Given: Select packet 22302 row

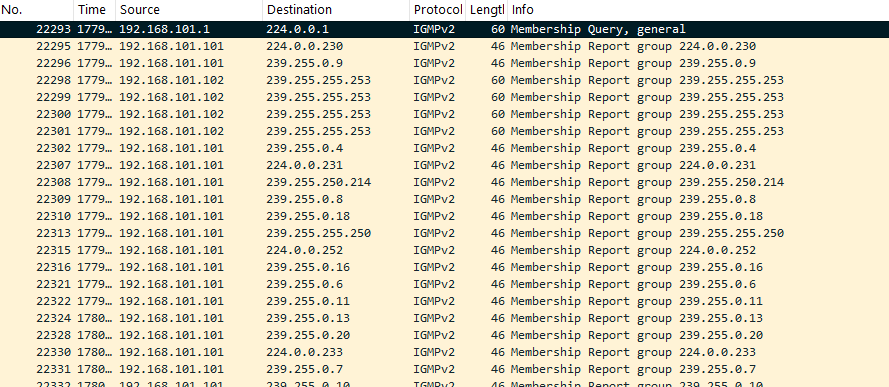Looking at the screenshot, I should point(444,148).
